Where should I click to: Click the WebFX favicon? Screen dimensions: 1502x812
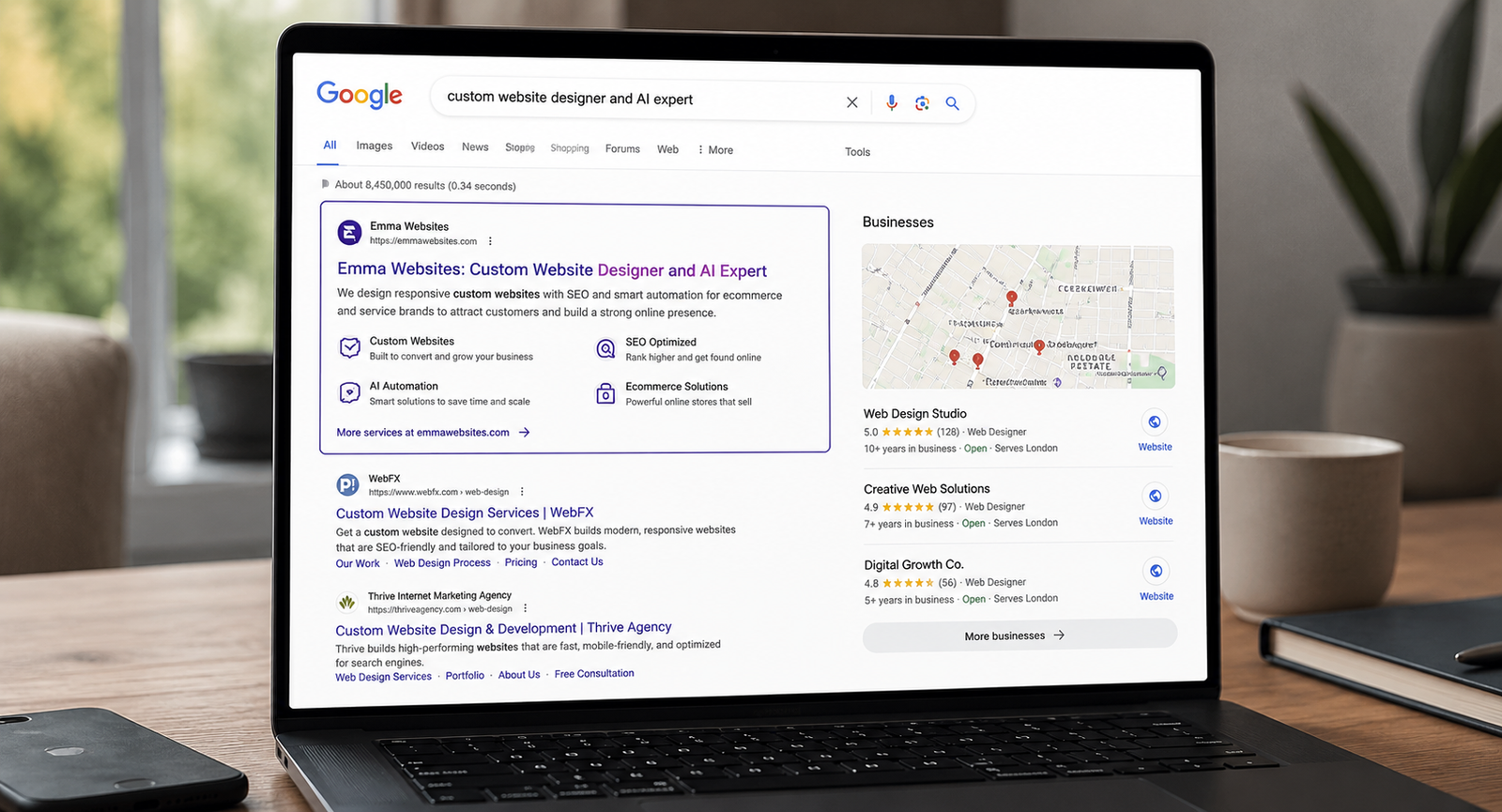pos(347,485)
